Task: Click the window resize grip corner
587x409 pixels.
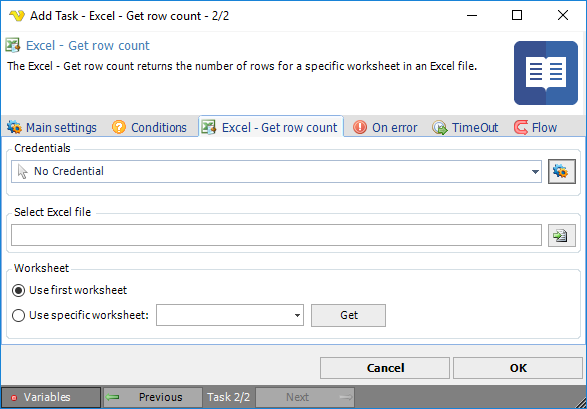Action: pyautogui.click(x=581, y=403)
